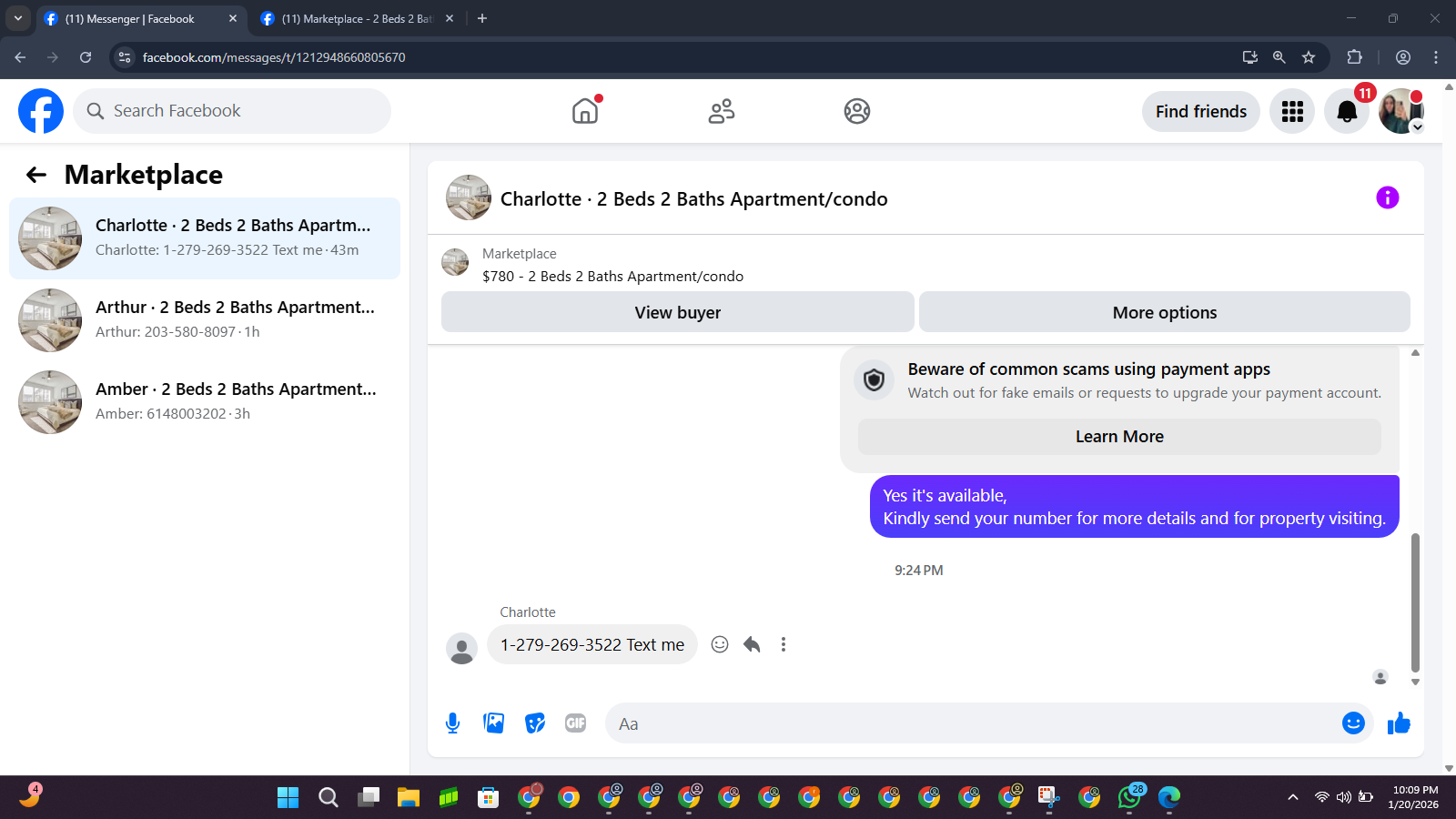
Task: Click Learn More about scams
Action: click(1119, 437)
